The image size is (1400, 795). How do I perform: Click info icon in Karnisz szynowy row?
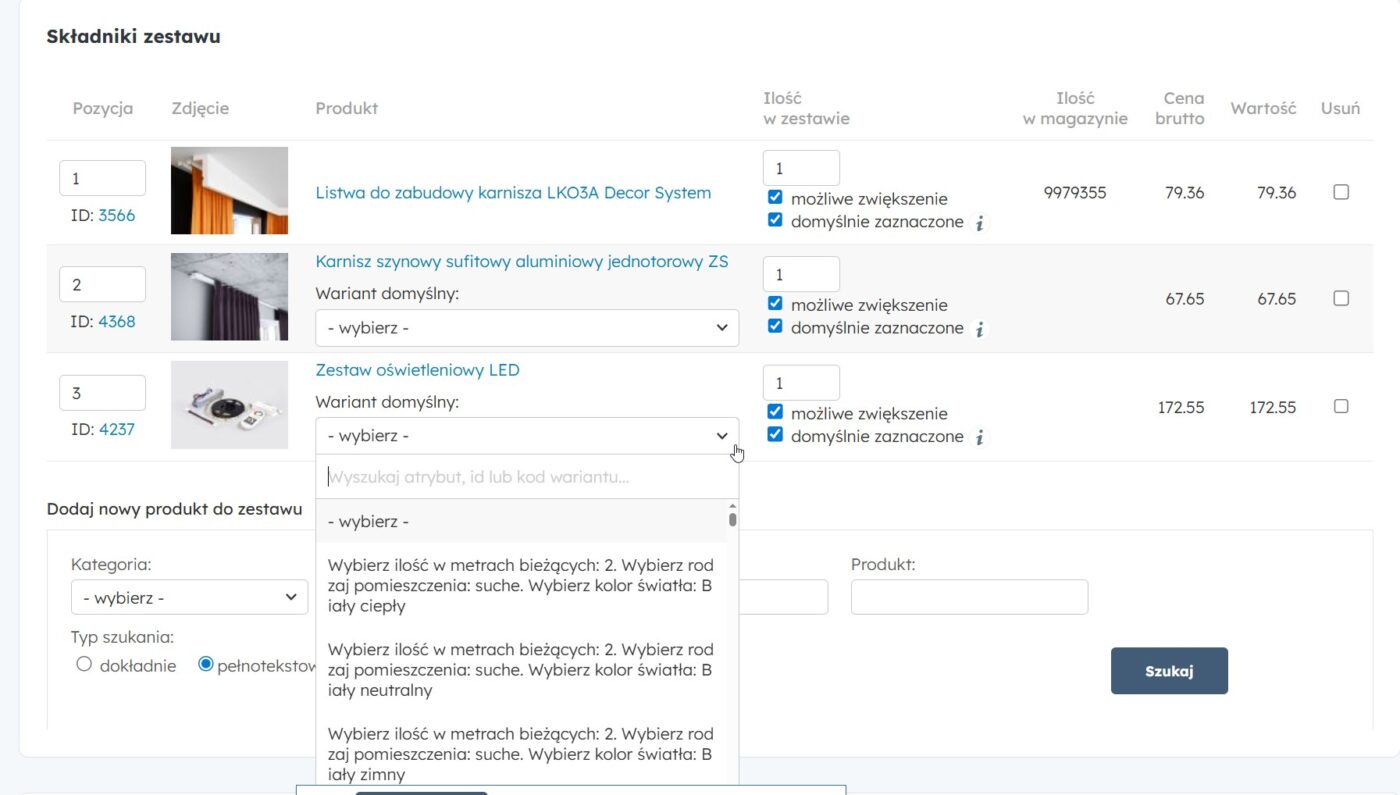coord(980,329)
